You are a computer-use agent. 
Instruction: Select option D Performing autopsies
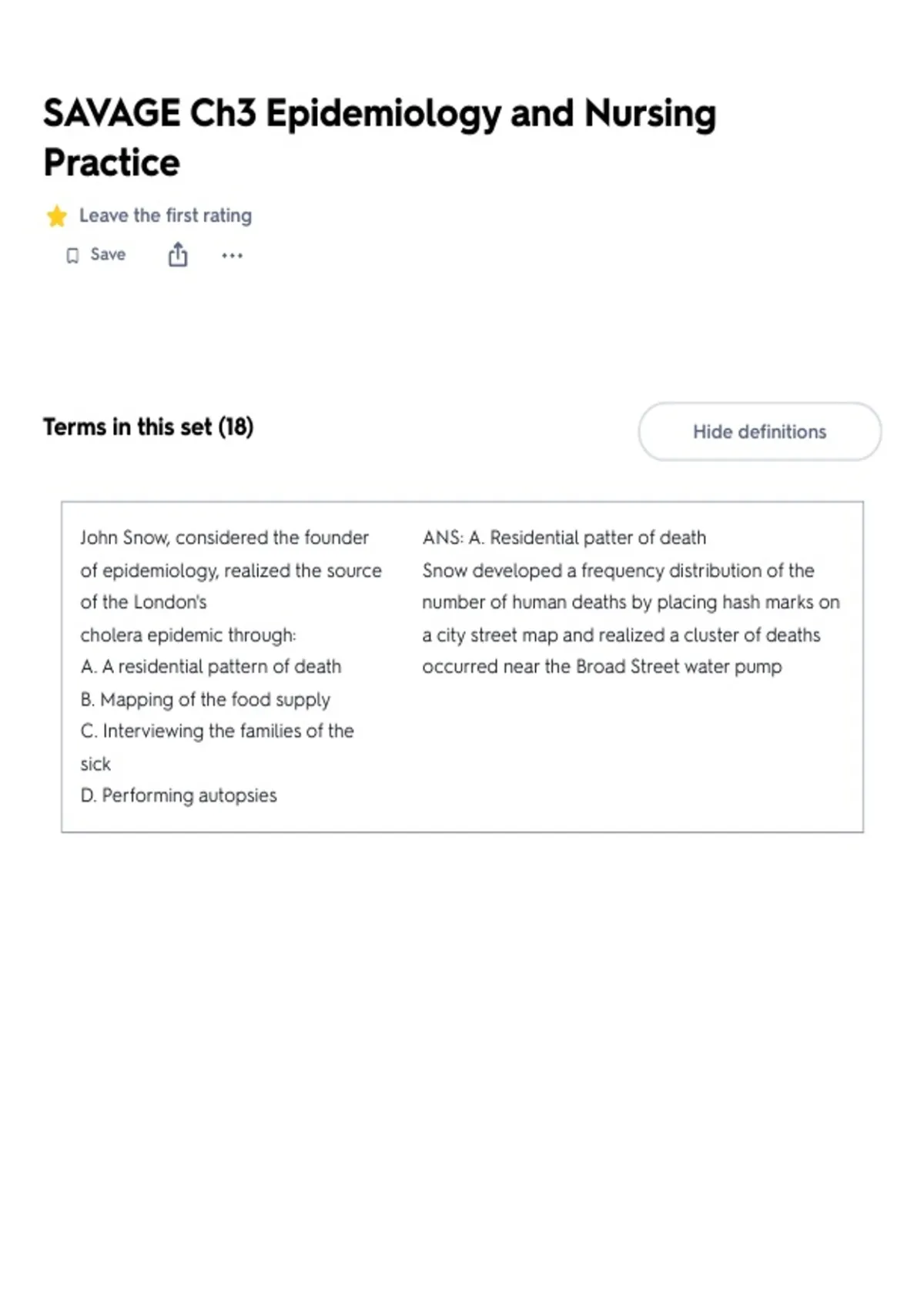(179, 795)
